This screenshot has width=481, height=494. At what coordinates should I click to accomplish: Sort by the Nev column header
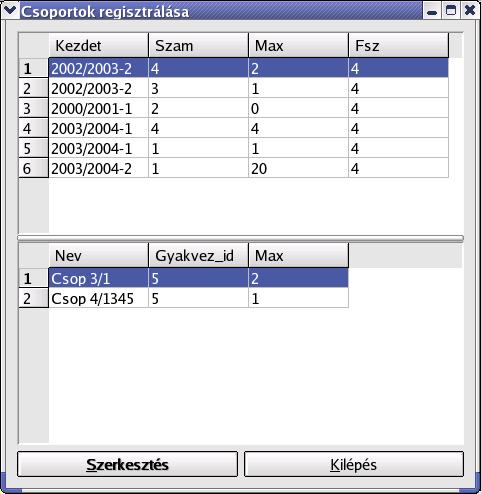99,256
